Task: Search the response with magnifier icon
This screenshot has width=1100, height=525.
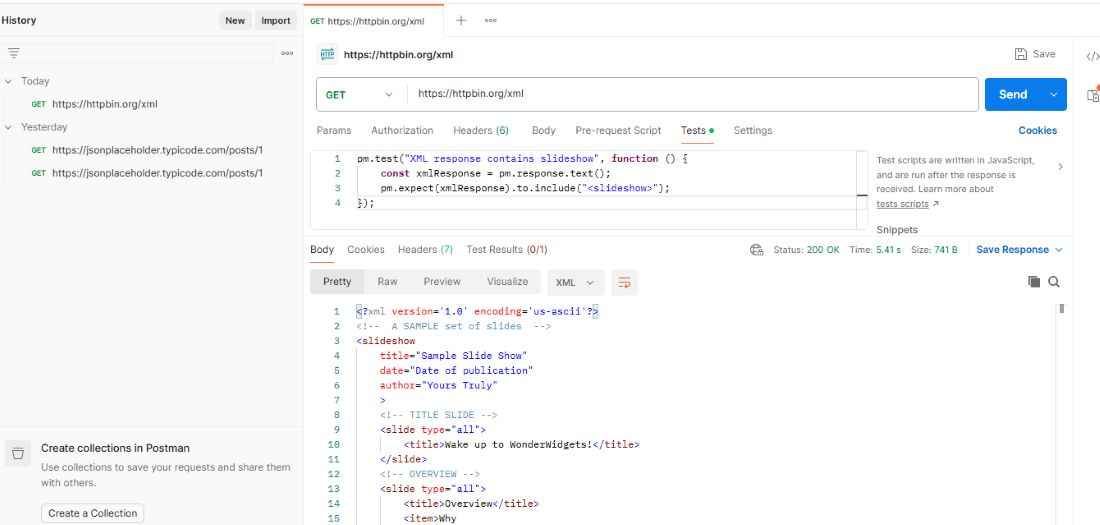Action: click(x=1054, y=281)
